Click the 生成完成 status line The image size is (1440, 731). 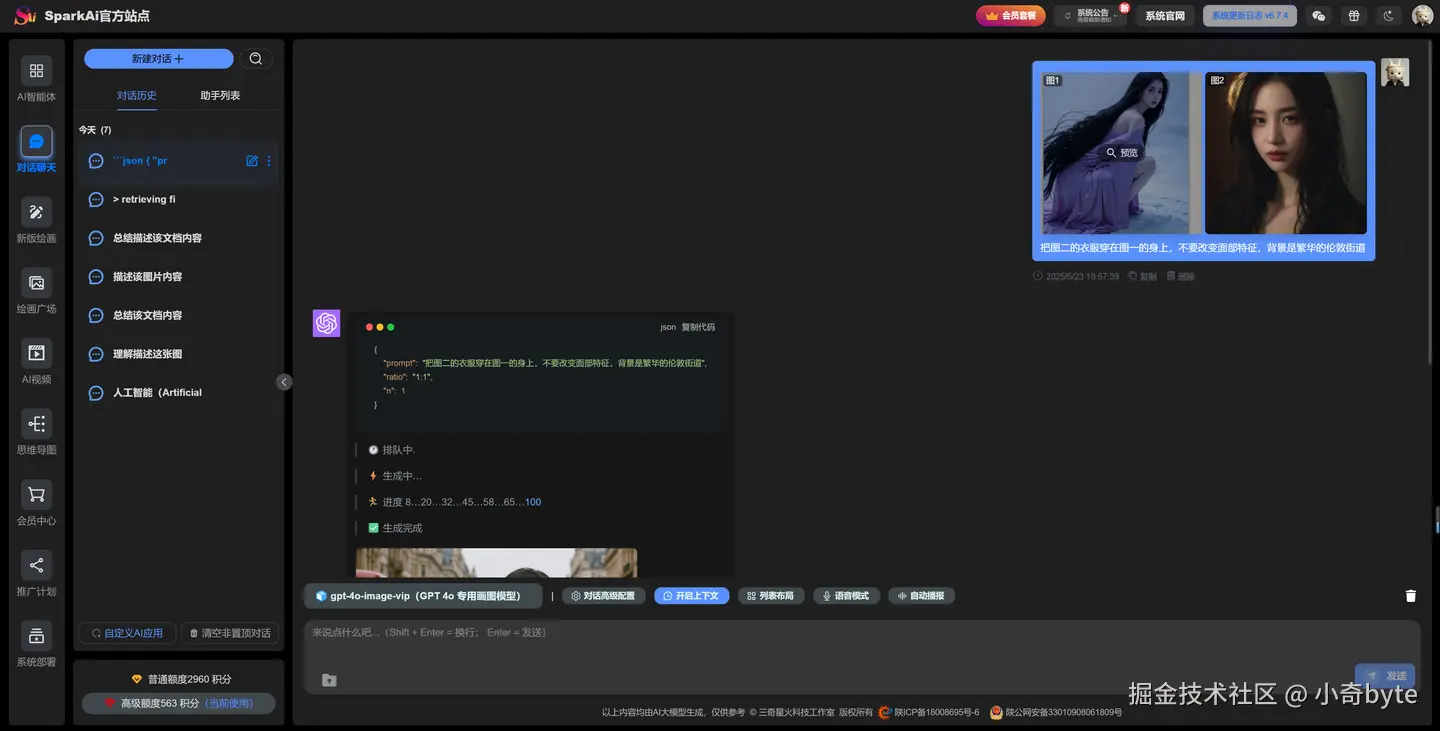(395, 528)
